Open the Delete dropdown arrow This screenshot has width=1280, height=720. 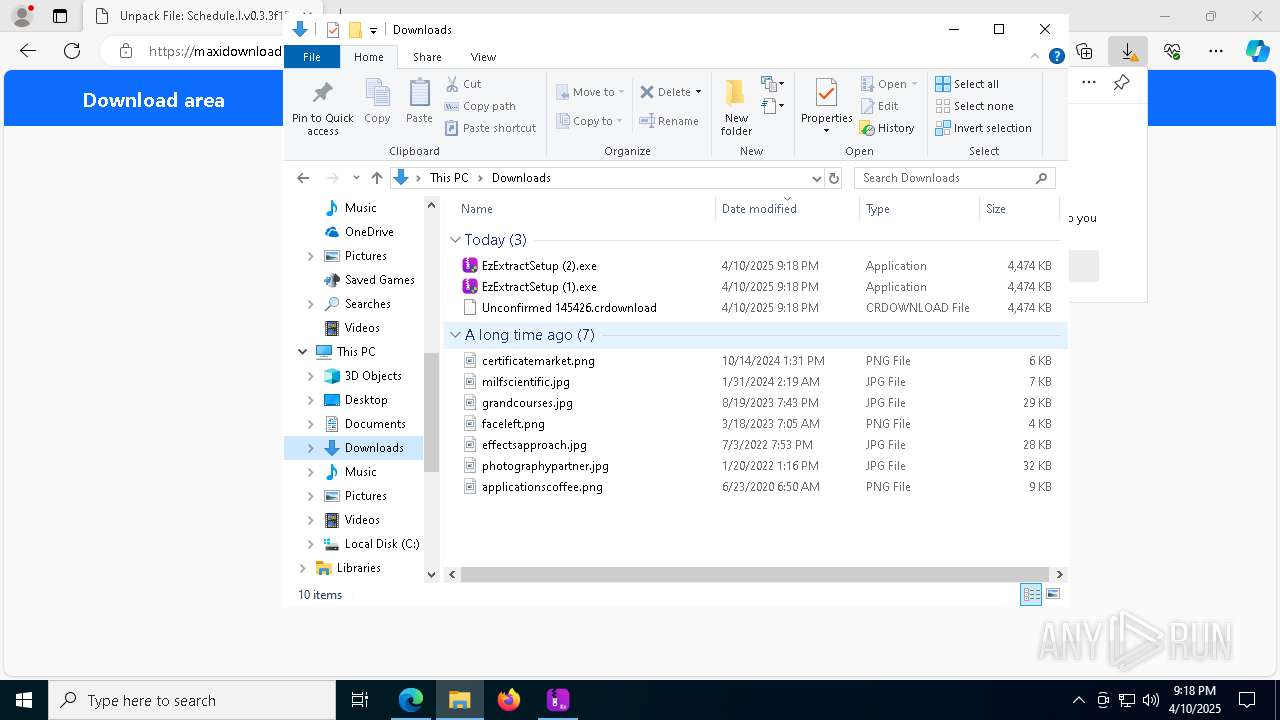[x=698, y=92]
